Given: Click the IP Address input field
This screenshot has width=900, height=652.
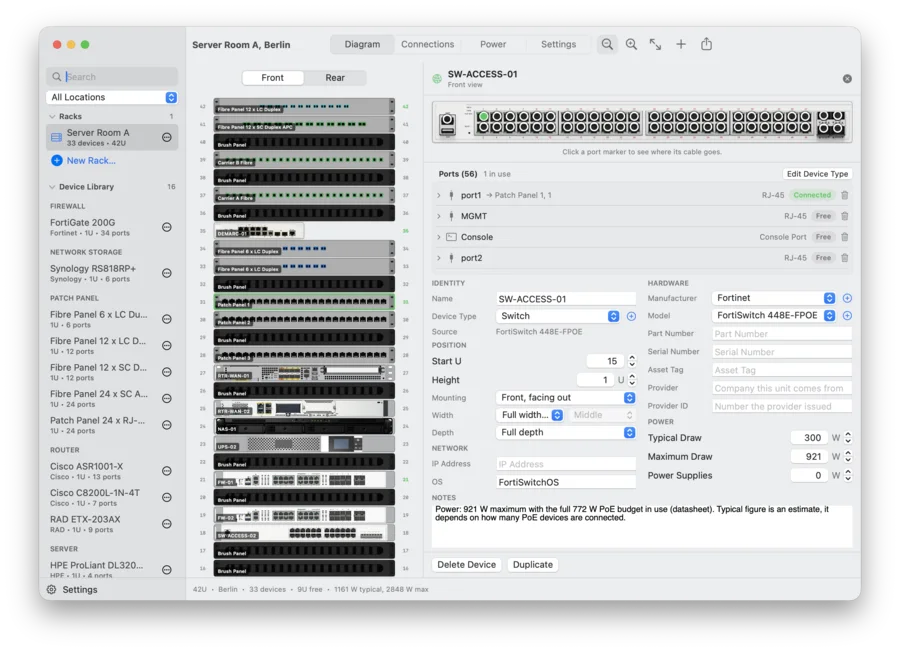Looking at the screenshot, I should click(566, 464).
